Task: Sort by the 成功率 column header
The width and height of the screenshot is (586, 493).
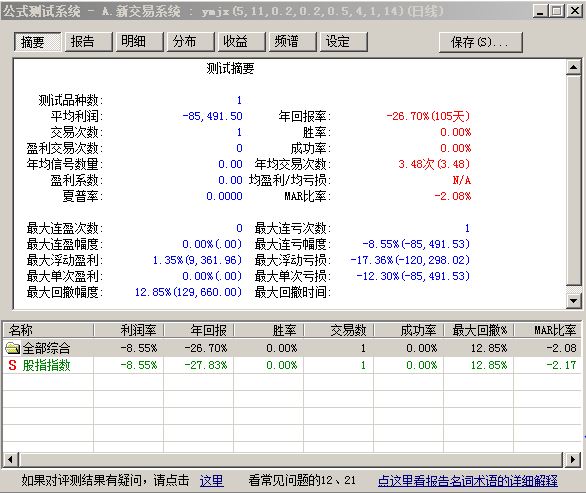Action: pyautogui.click(x=409, y=330)
